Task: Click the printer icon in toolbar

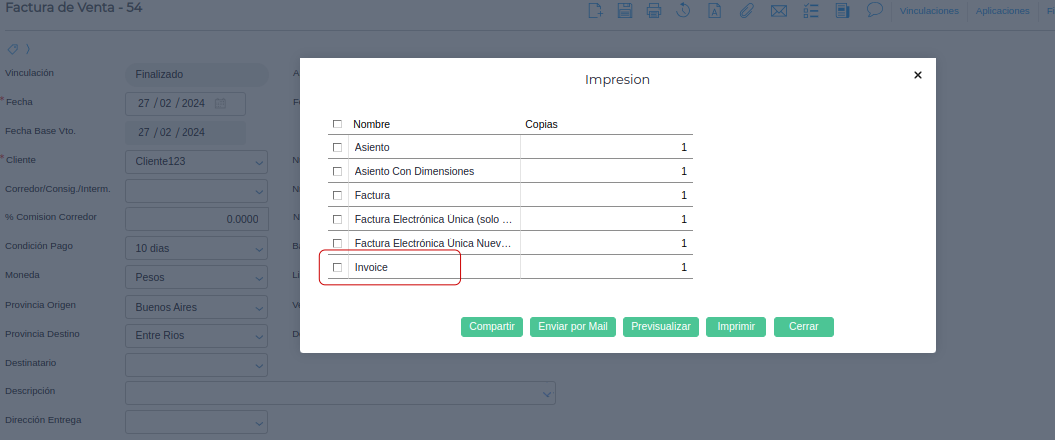Action: tap(654, 11)
